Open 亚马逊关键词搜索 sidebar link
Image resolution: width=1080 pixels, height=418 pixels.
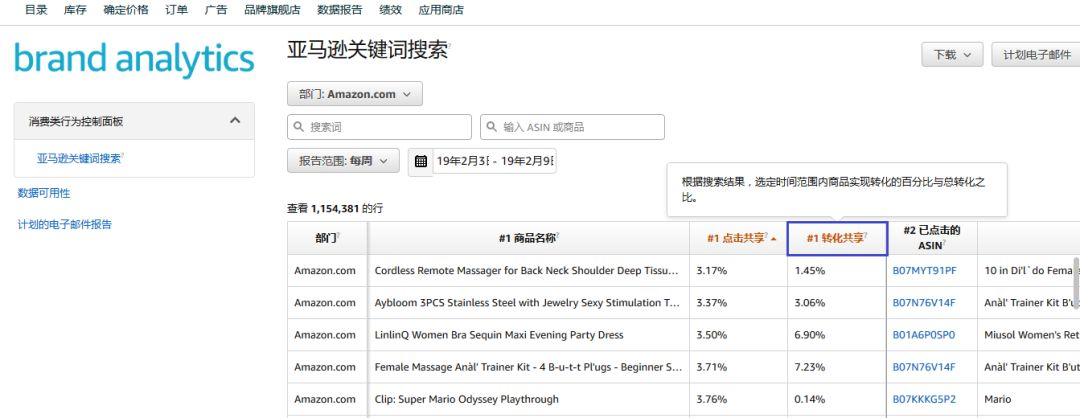[80, 158]
